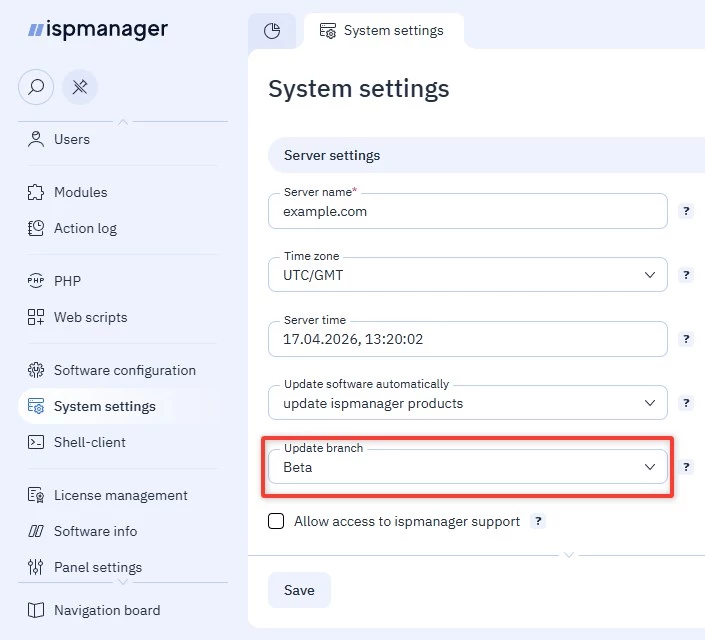Click the pin icon next to search
705x640 pixels.
click(x=80, y=87)
